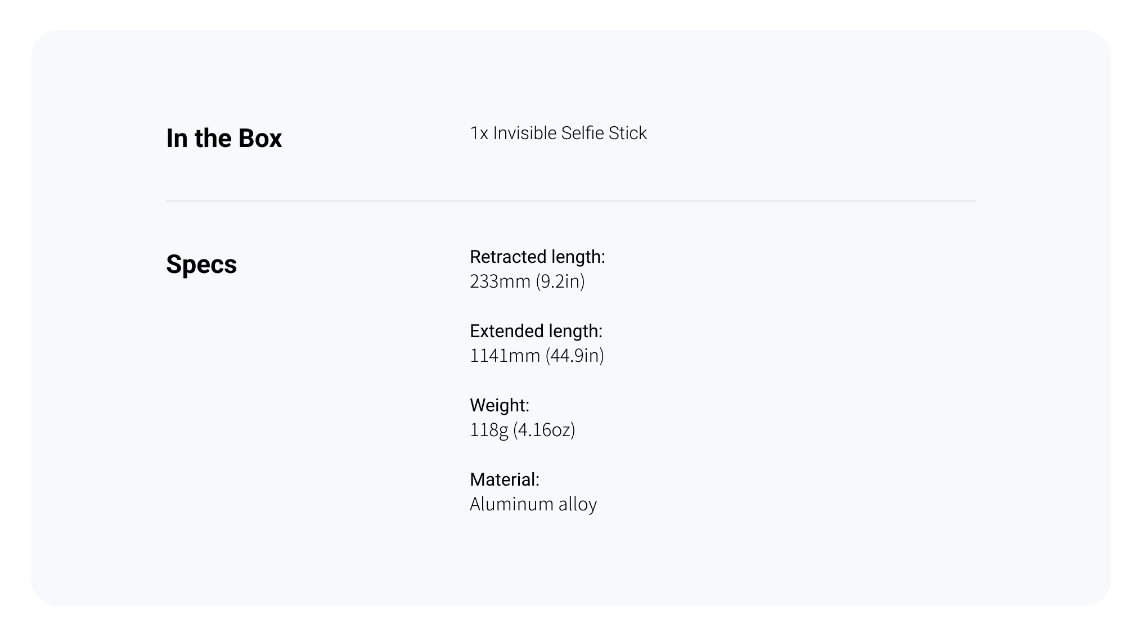
Task: Click the 'Material:' label
Action: pyautogui.click(x=504, y=480)
